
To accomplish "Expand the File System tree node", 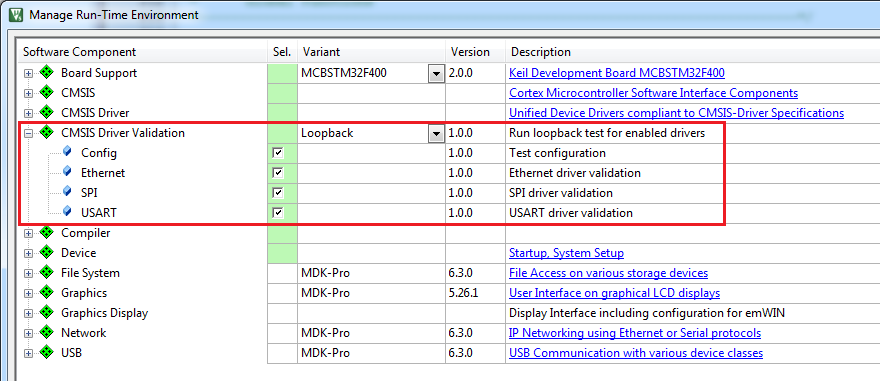I will click(x=29, y=273).
